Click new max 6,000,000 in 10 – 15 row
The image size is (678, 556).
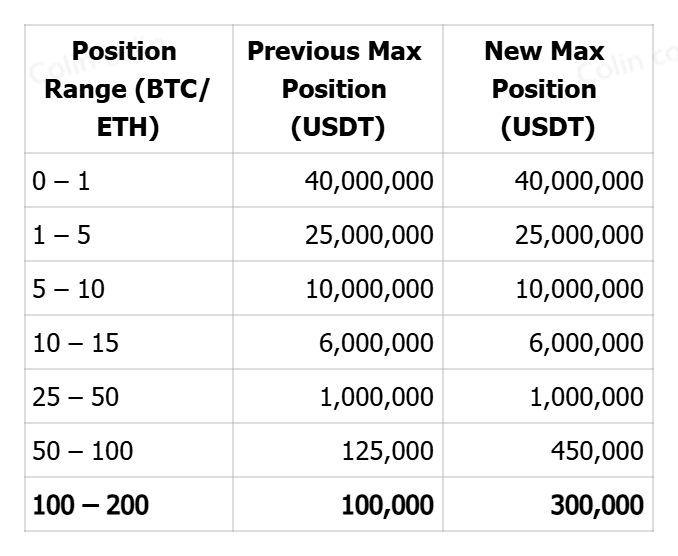pyautogui.click(x=586, y=343)
